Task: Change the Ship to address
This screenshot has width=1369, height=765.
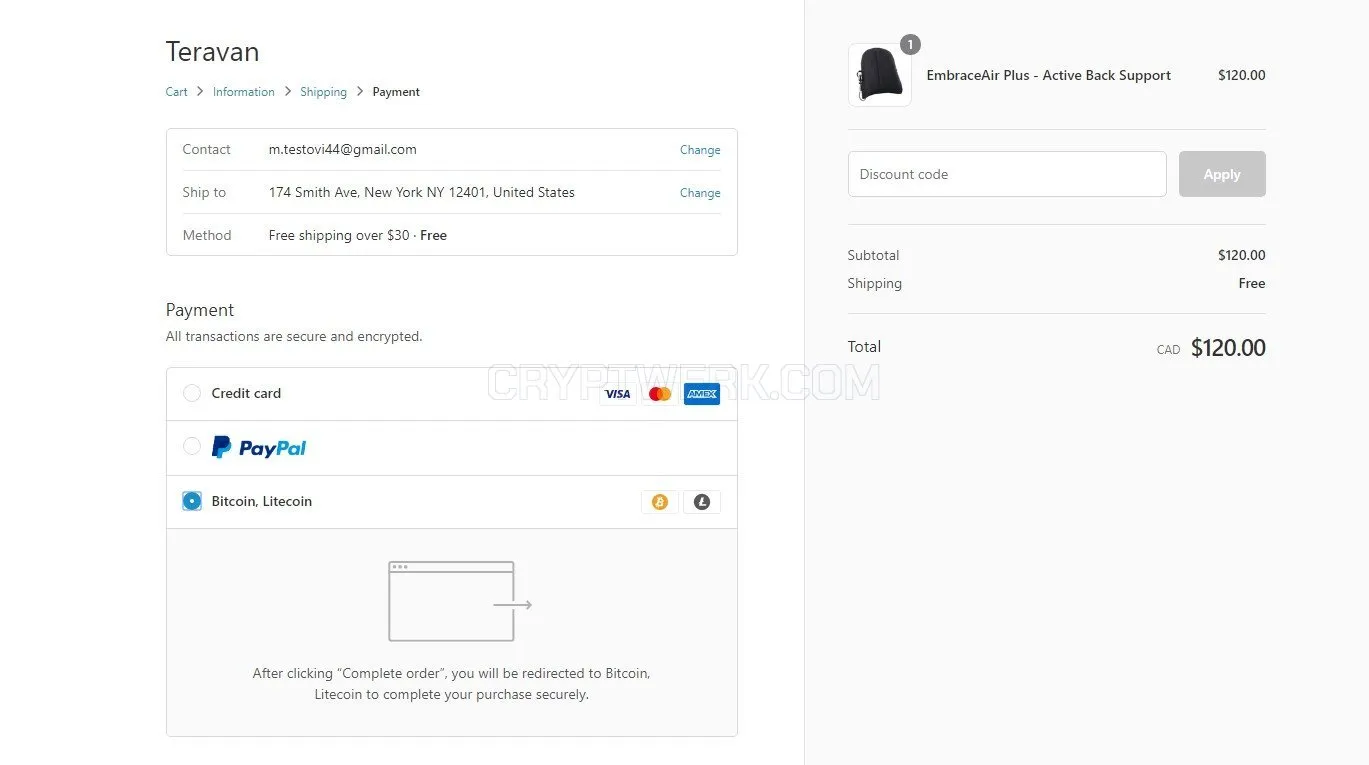Action: click(700, 193)
